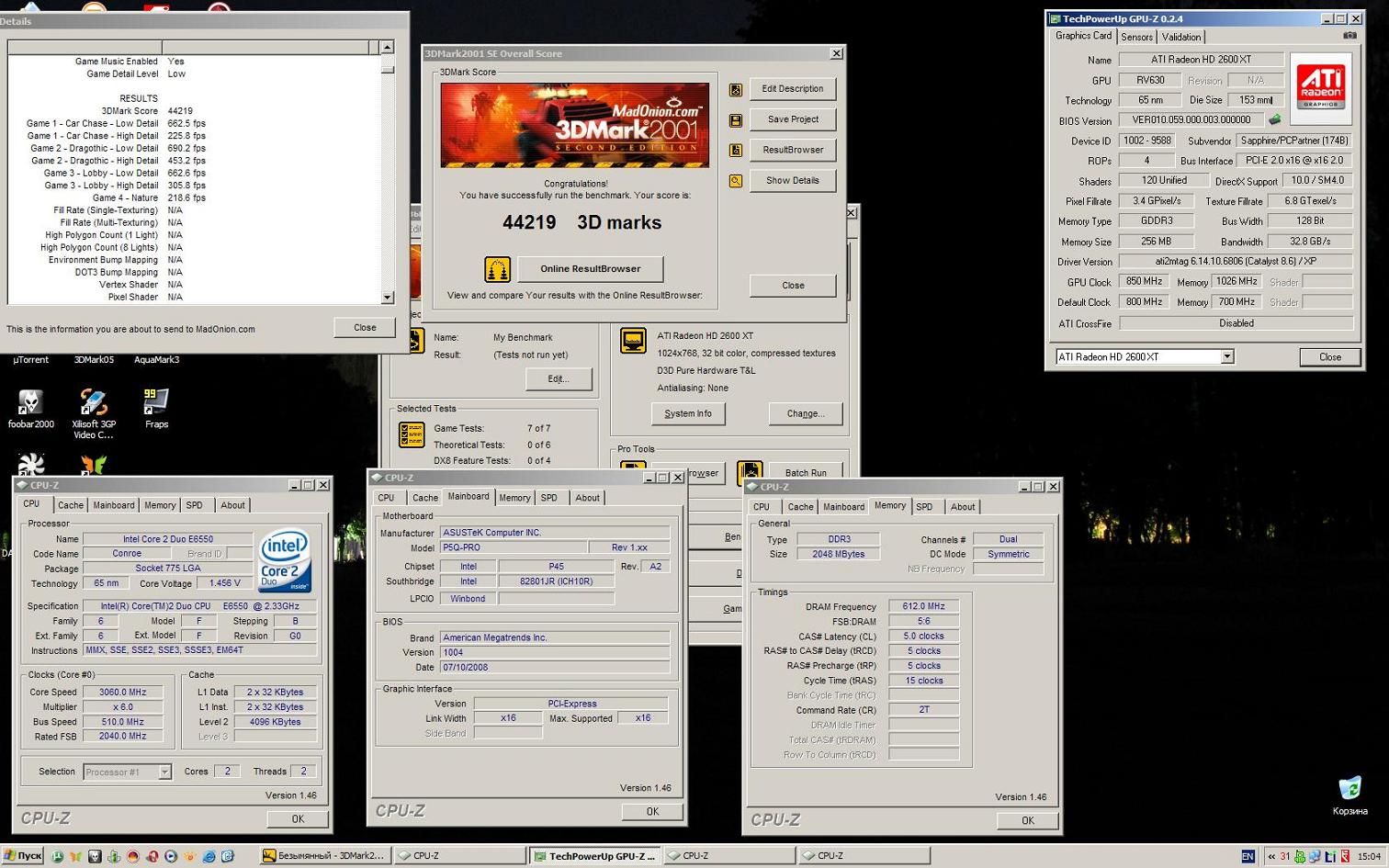The image size is (1389, 868).
Task: Click the yellow Online ResultBrowser icon
Action: (497, 269)
